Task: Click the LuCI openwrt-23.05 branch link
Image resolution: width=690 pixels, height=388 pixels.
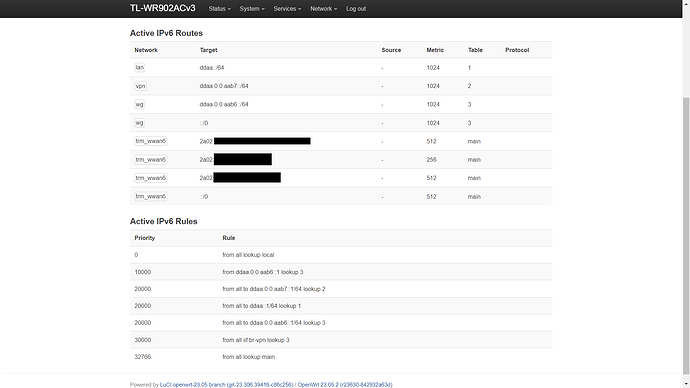Action: coord(226,384)
